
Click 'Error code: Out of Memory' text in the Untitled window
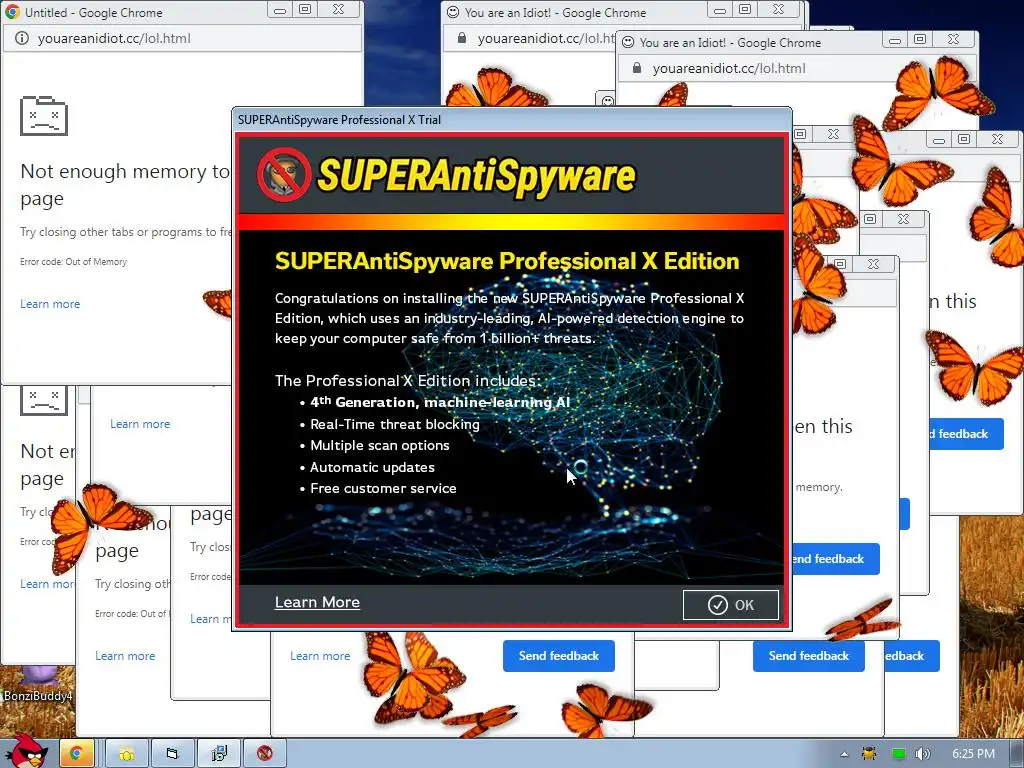click(74, 262)
